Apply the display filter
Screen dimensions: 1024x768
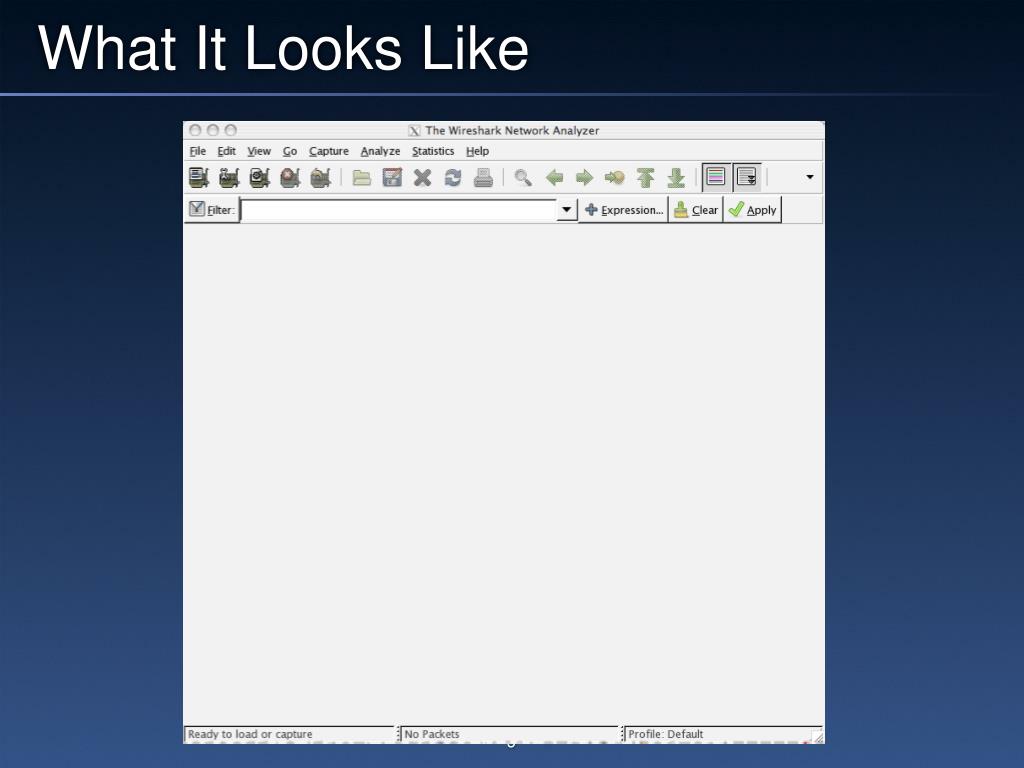752,210
